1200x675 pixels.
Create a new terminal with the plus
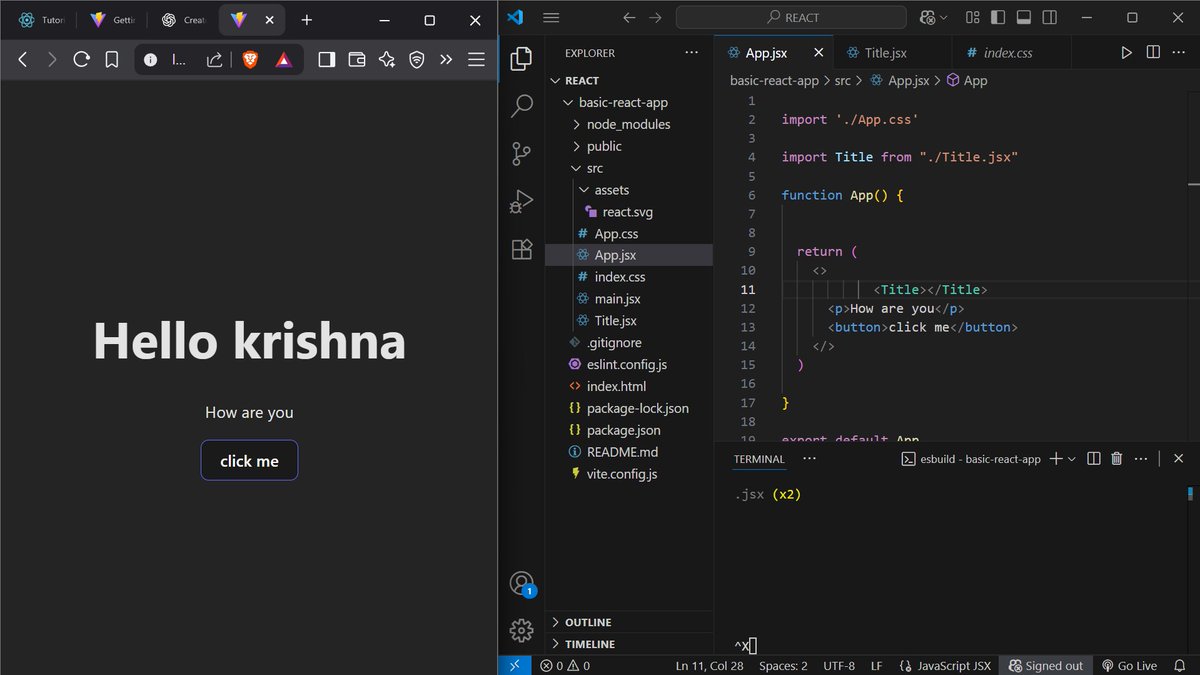pos(1056,459)
